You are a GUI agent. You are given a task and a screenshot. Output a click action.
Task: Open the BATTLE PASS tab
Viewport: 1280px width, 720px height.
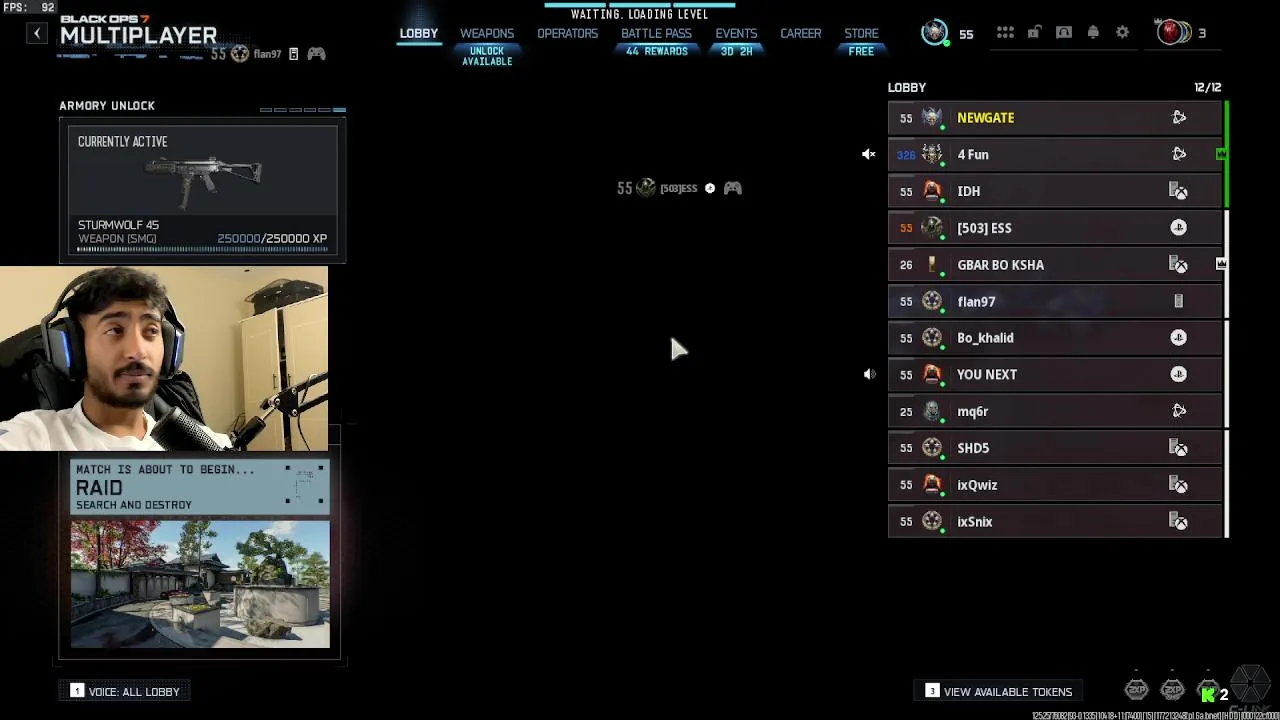tap(656, 33)
